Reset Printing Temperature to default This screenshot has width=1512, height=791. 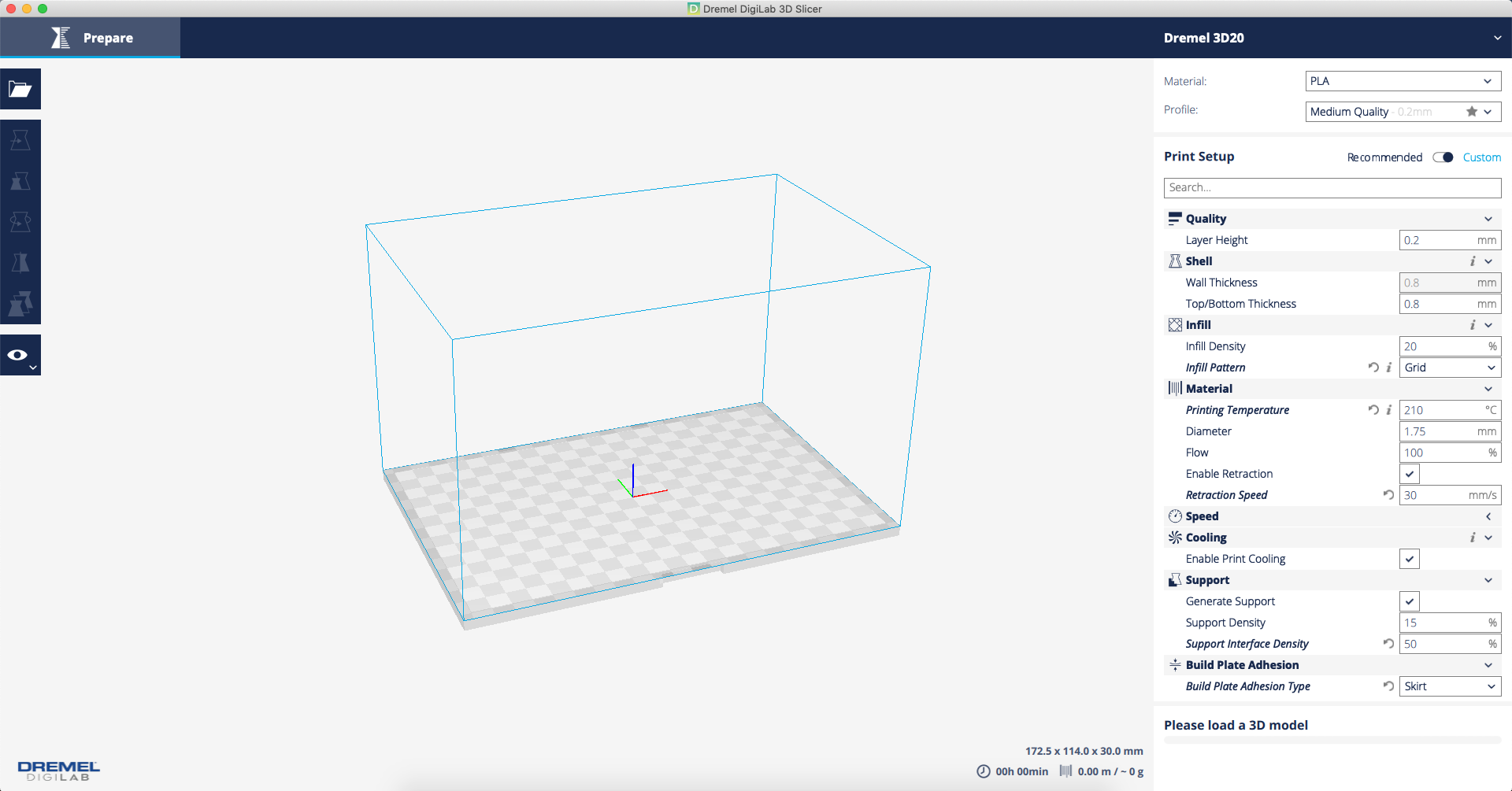coord(1373,410)
